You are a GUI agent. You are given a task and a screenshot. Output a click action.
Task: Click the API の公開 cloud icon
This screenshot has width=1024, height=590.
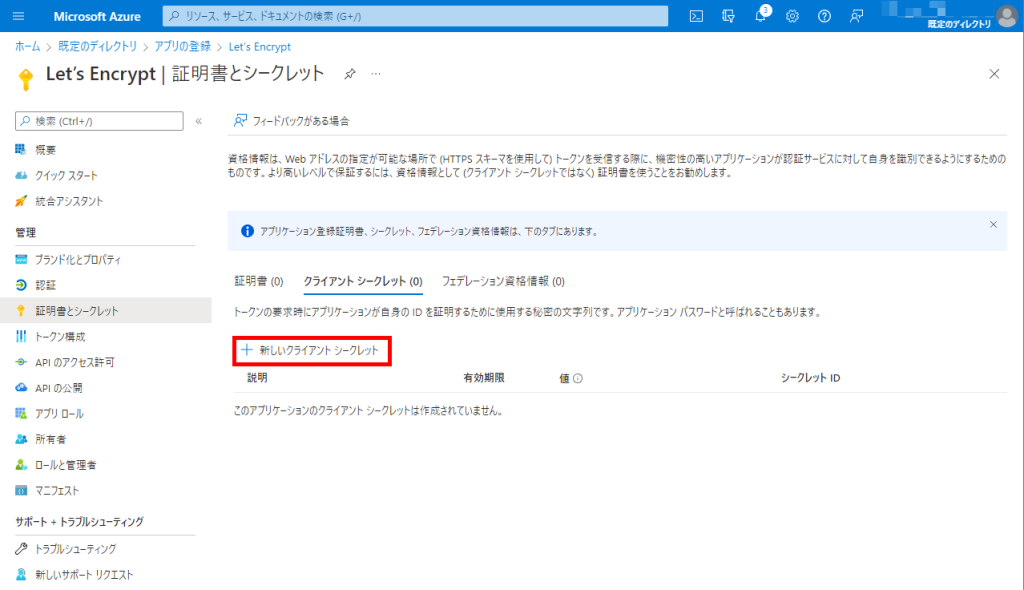21,387
